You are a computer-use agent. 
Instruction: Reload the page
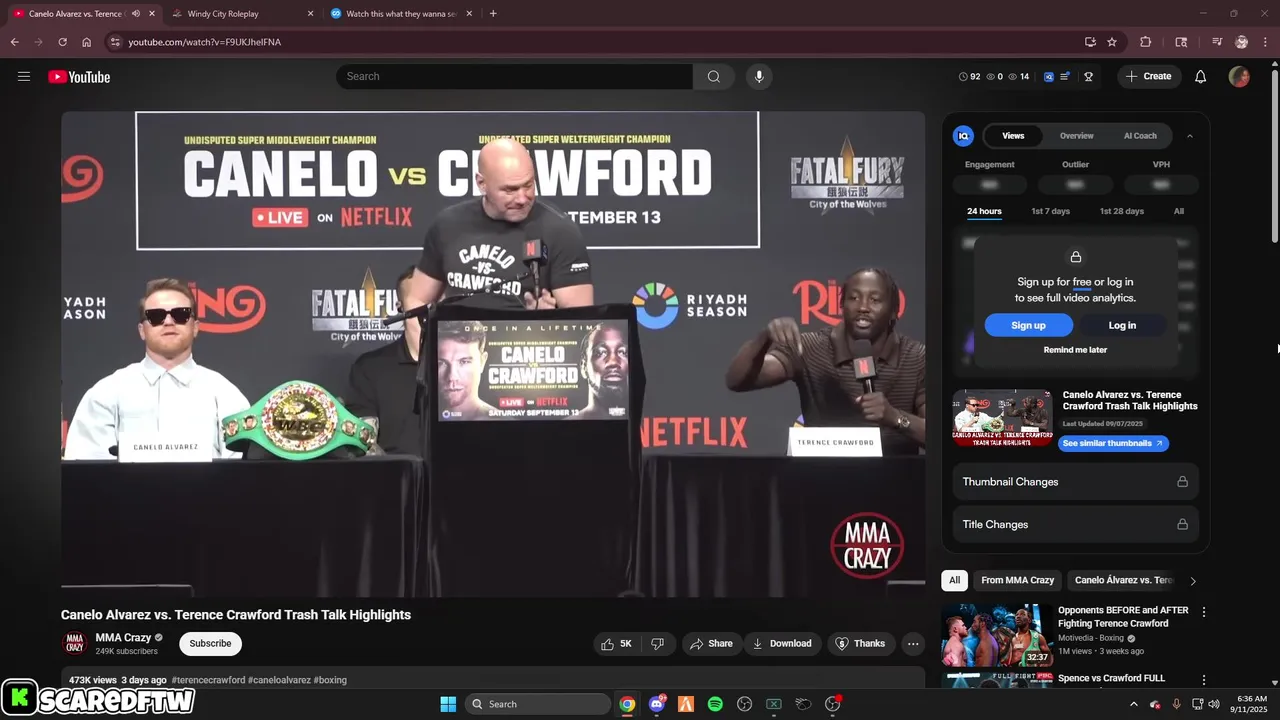(x=62, y=42)
